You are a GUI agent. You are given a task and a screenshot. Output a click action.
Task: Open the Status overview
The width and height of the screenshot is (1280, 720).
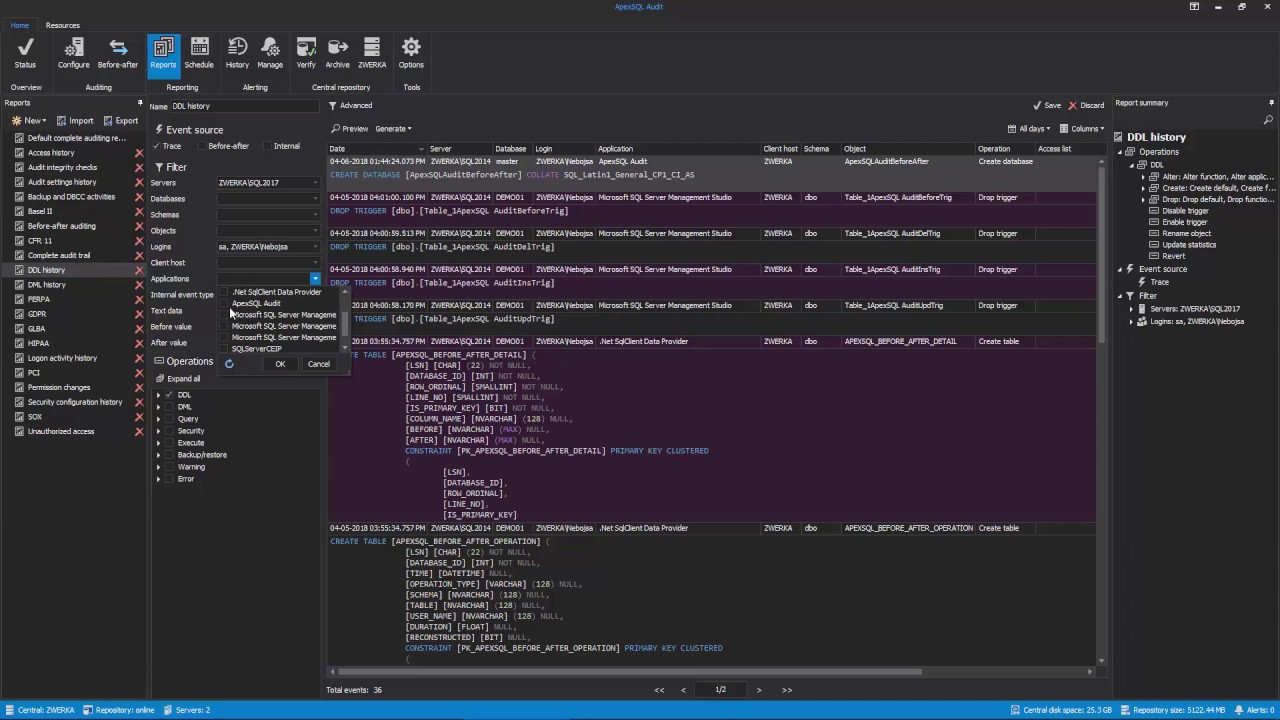pos(25,53)
